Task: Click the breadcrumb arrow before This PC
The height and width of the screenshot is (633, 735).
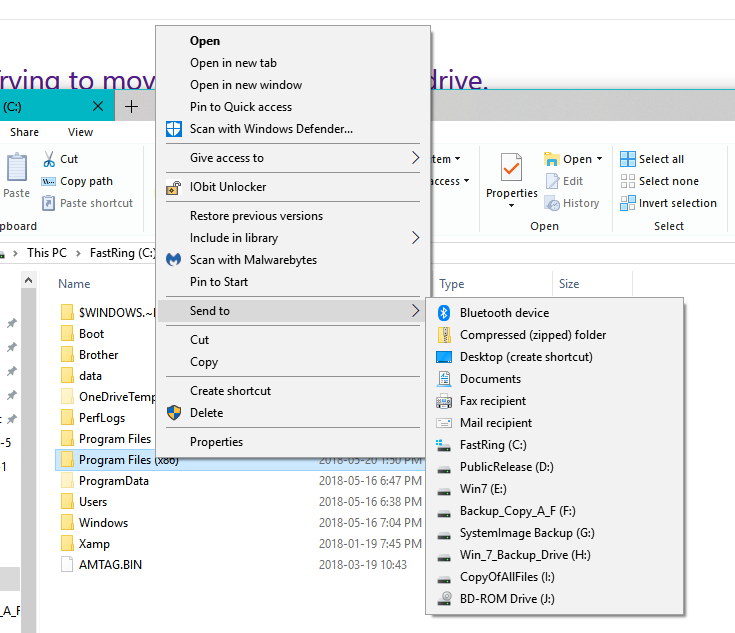Action: (x=15, y=253)
